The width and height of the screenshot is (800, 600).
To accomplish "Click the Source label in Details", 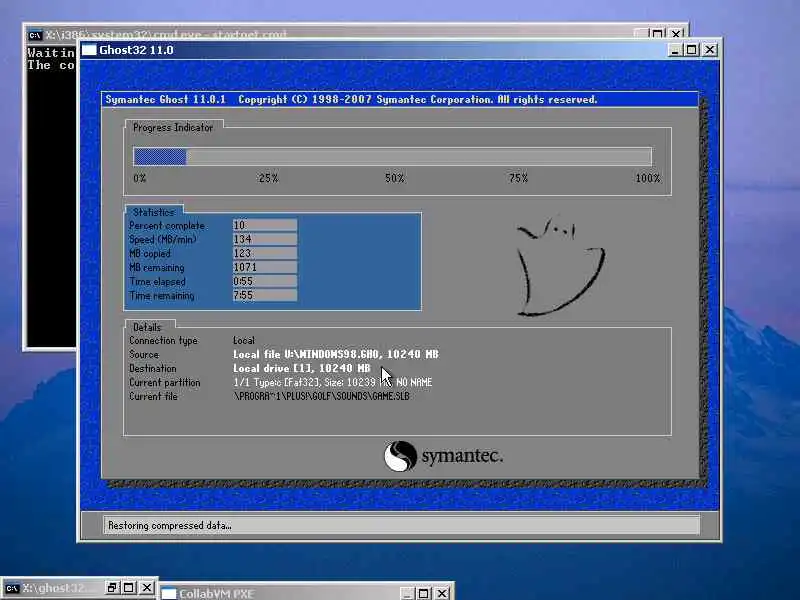I will [x=144, y=354].
